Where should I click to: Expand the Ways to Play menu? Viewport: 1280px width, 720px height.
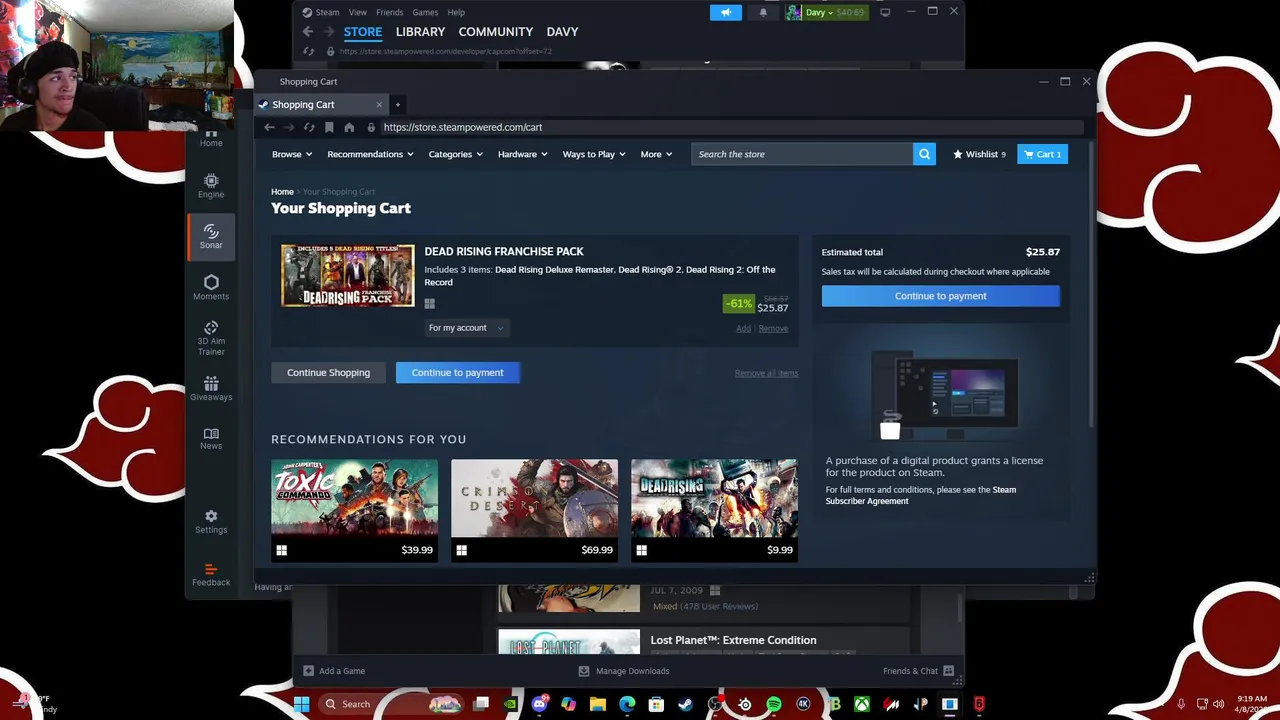pos(594,154)
